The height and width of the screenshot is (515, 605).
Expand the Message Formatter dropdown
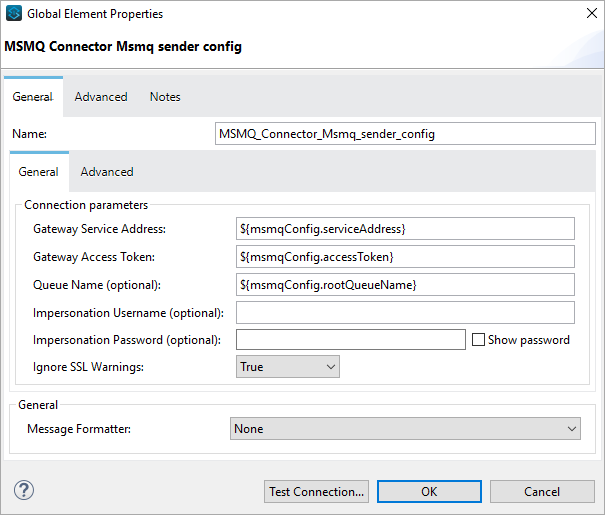[405, 428]
